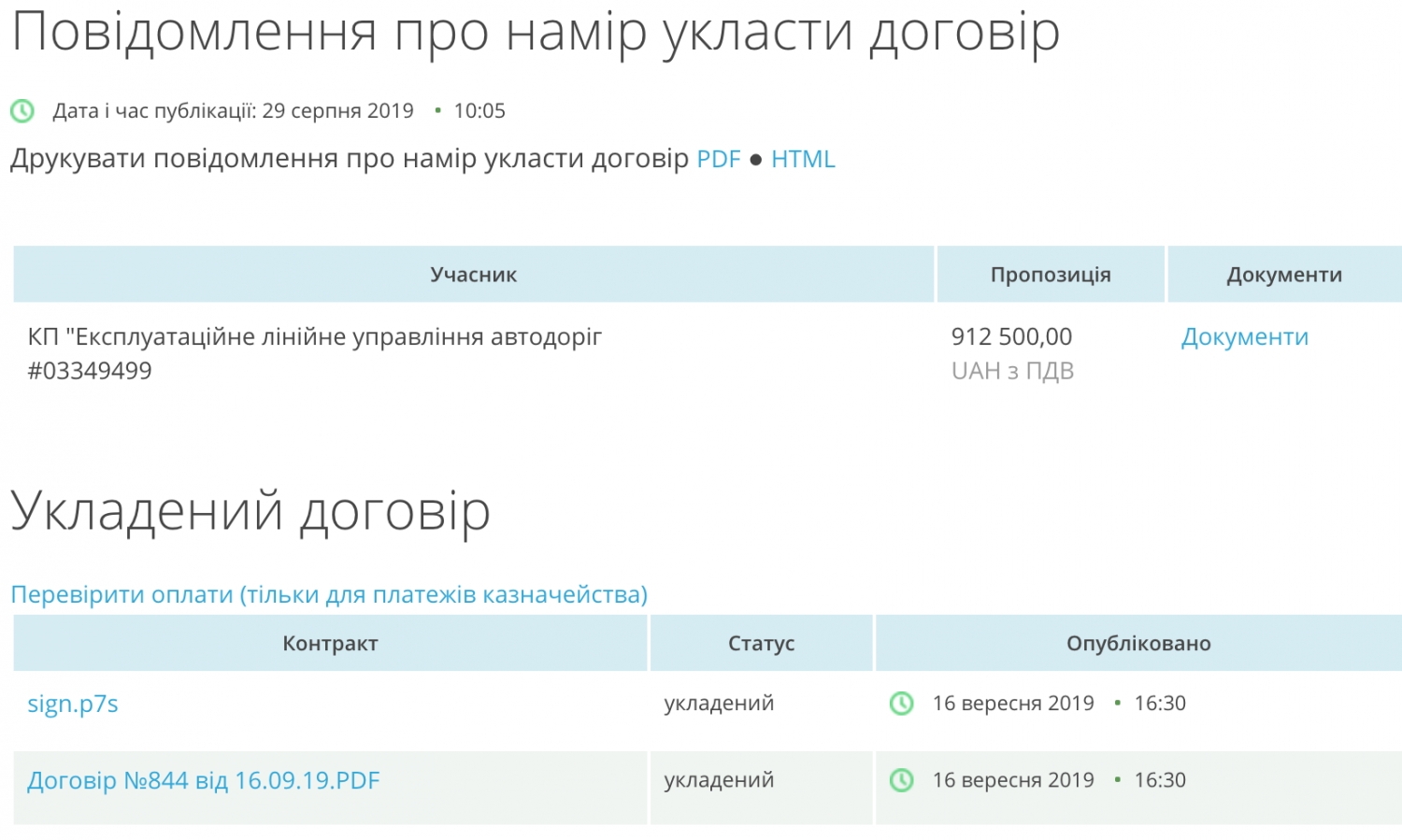Image resolution: width=1402 pixels, height=840 pixels.
Task: Click укладений status in sign.p7s row
Action: click(x=719, y=704)
